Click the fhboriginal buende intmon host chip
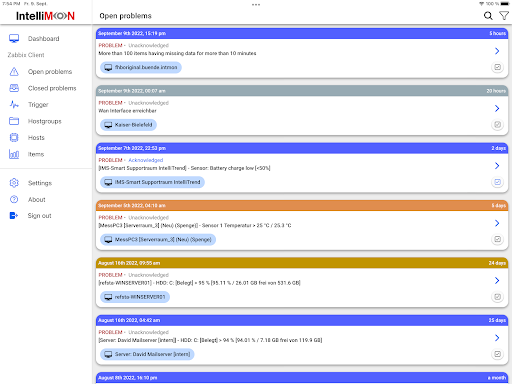 141,67
